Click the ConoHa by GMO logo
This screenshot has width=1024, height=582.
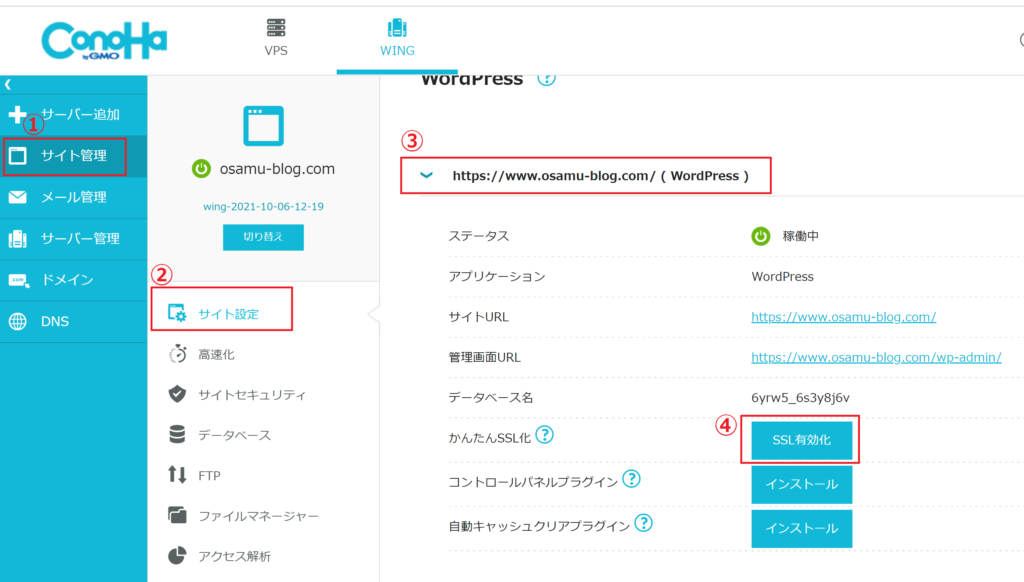click(x=104, y=40)
